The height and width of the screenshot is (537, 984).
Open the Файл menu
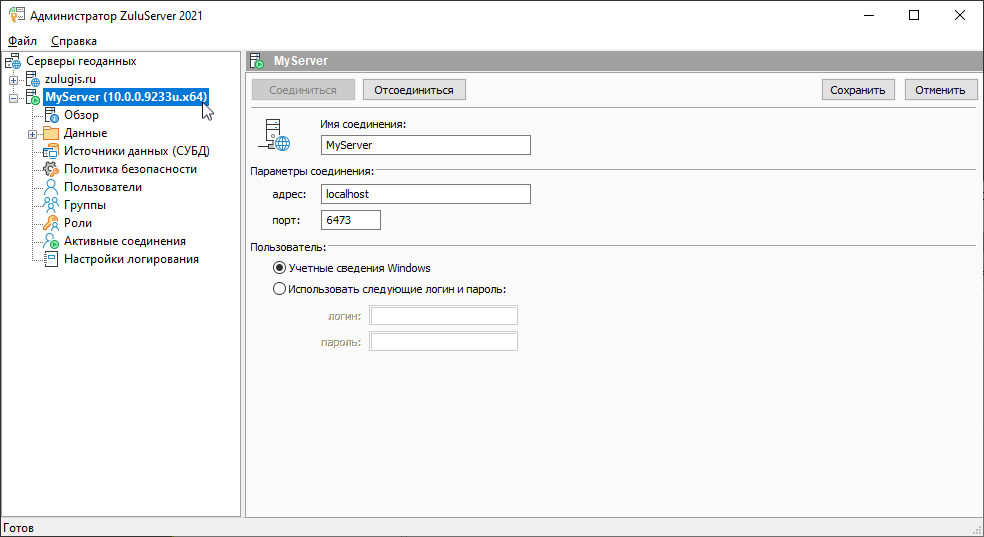22,41
